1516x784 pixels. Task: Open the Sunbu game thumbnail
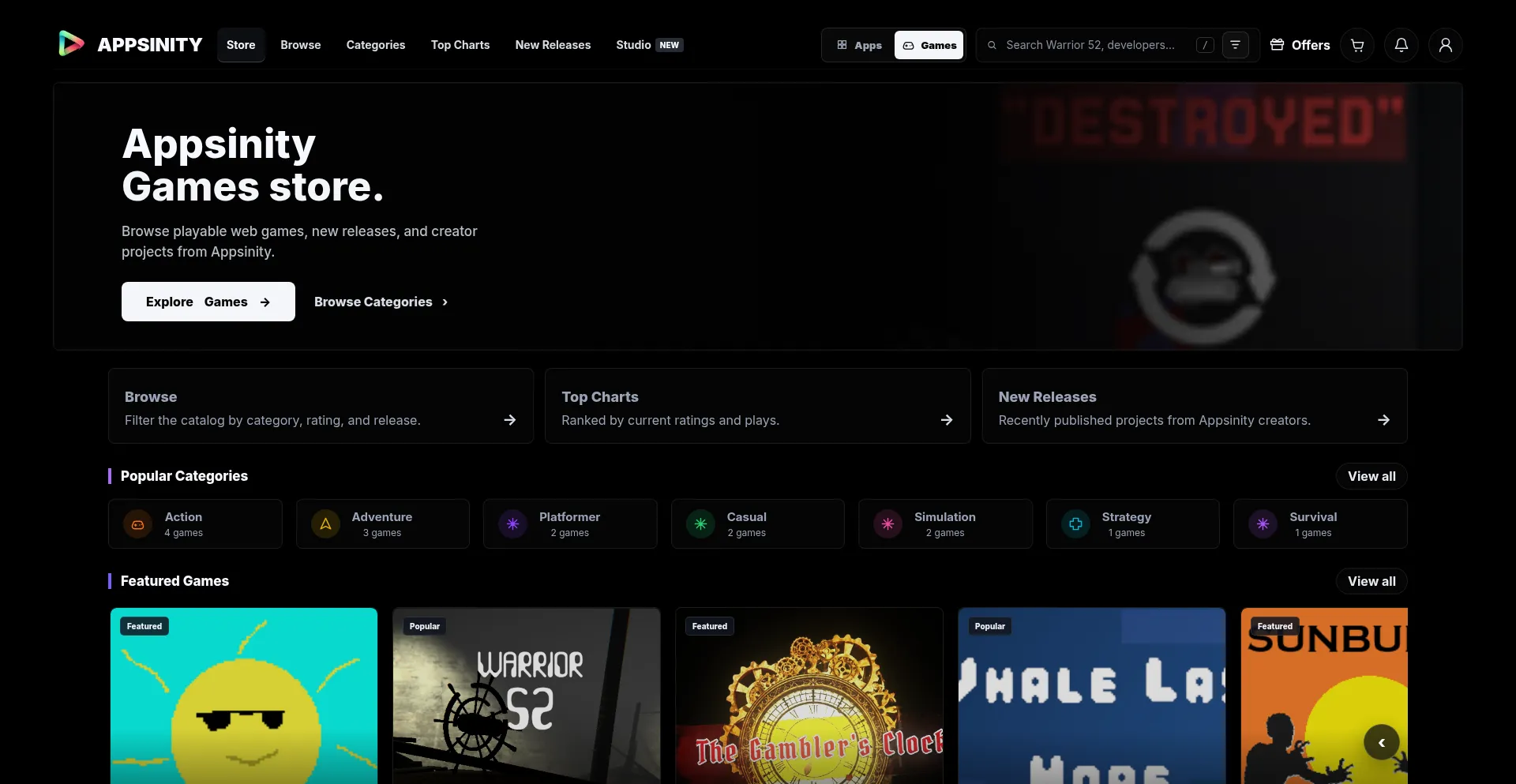tap(1324, 696)
